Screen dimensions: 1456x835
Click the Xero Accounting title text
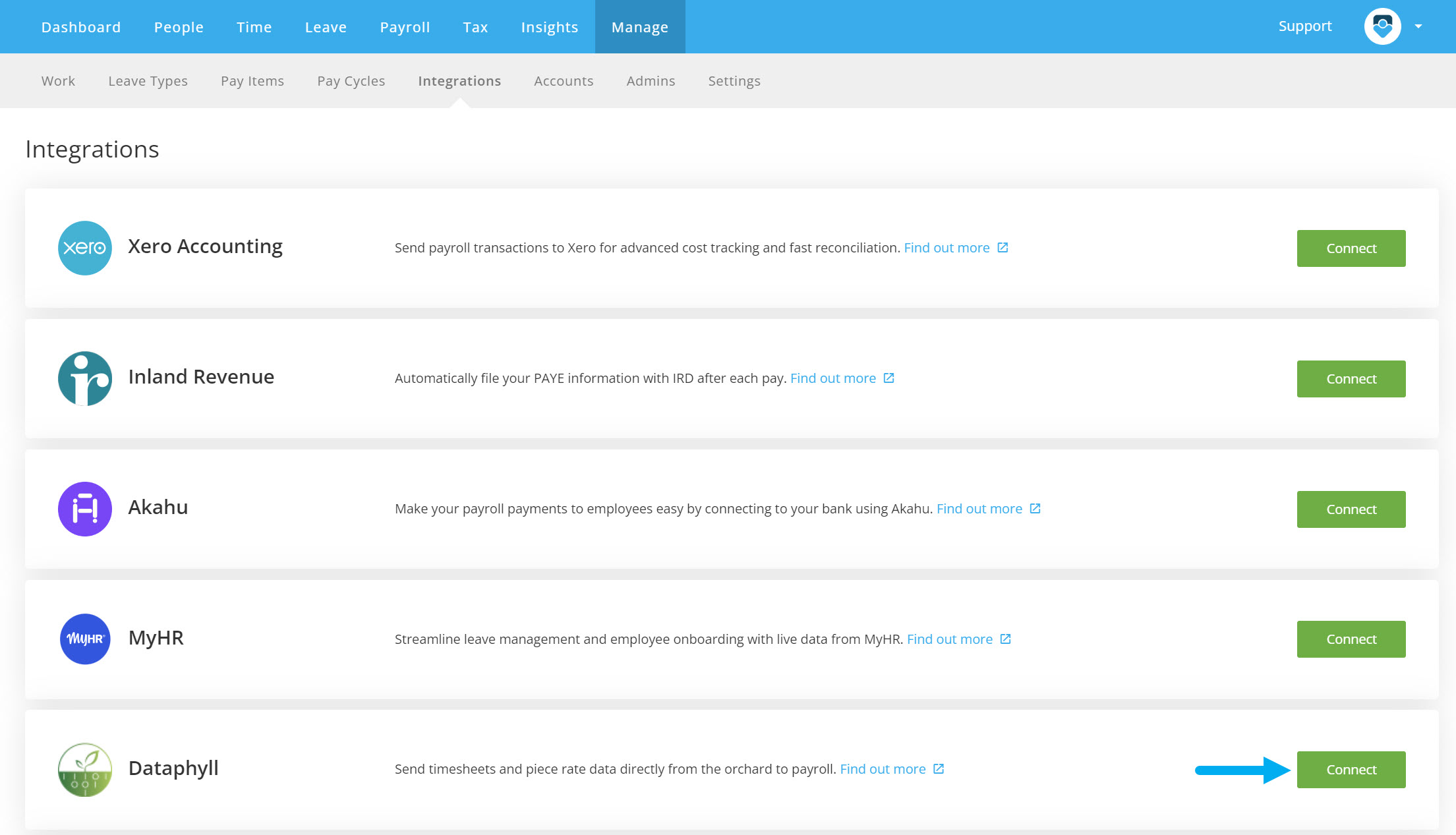[205, 246]
